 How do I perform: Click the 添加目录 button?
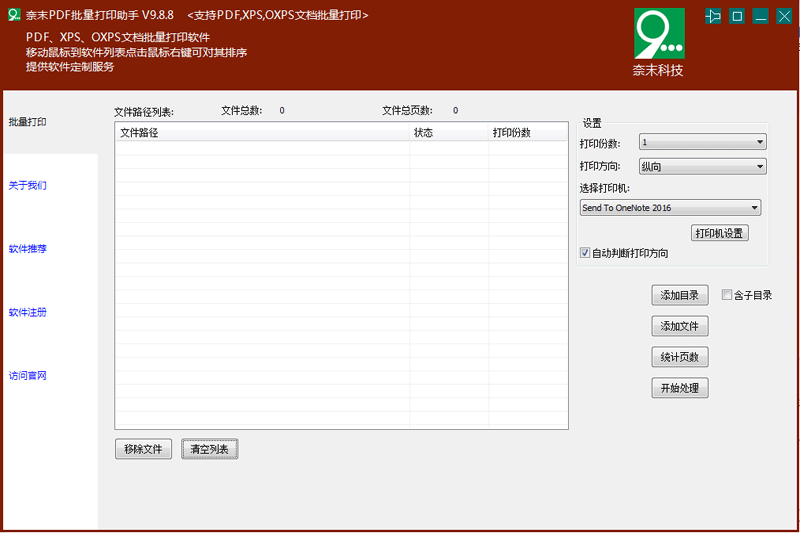pyautogui.click(x=679, y=295)
